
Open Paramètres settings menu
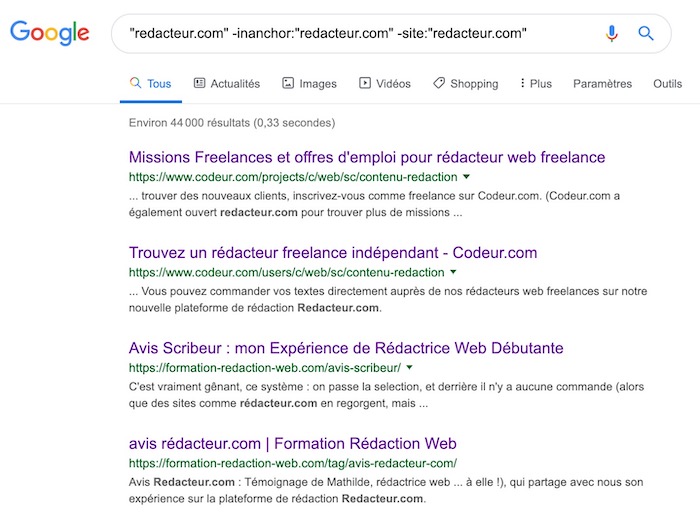(x=602, y=84)
